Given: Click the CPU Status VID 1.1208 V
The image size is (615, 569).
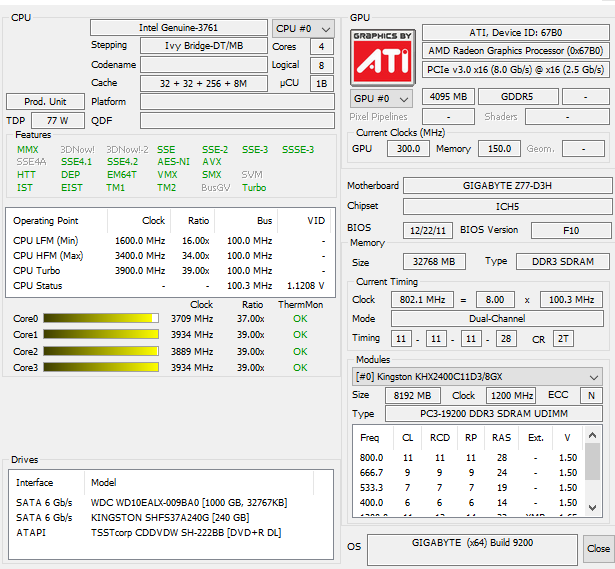Looking at the screenshot, I should click(305, 285).
